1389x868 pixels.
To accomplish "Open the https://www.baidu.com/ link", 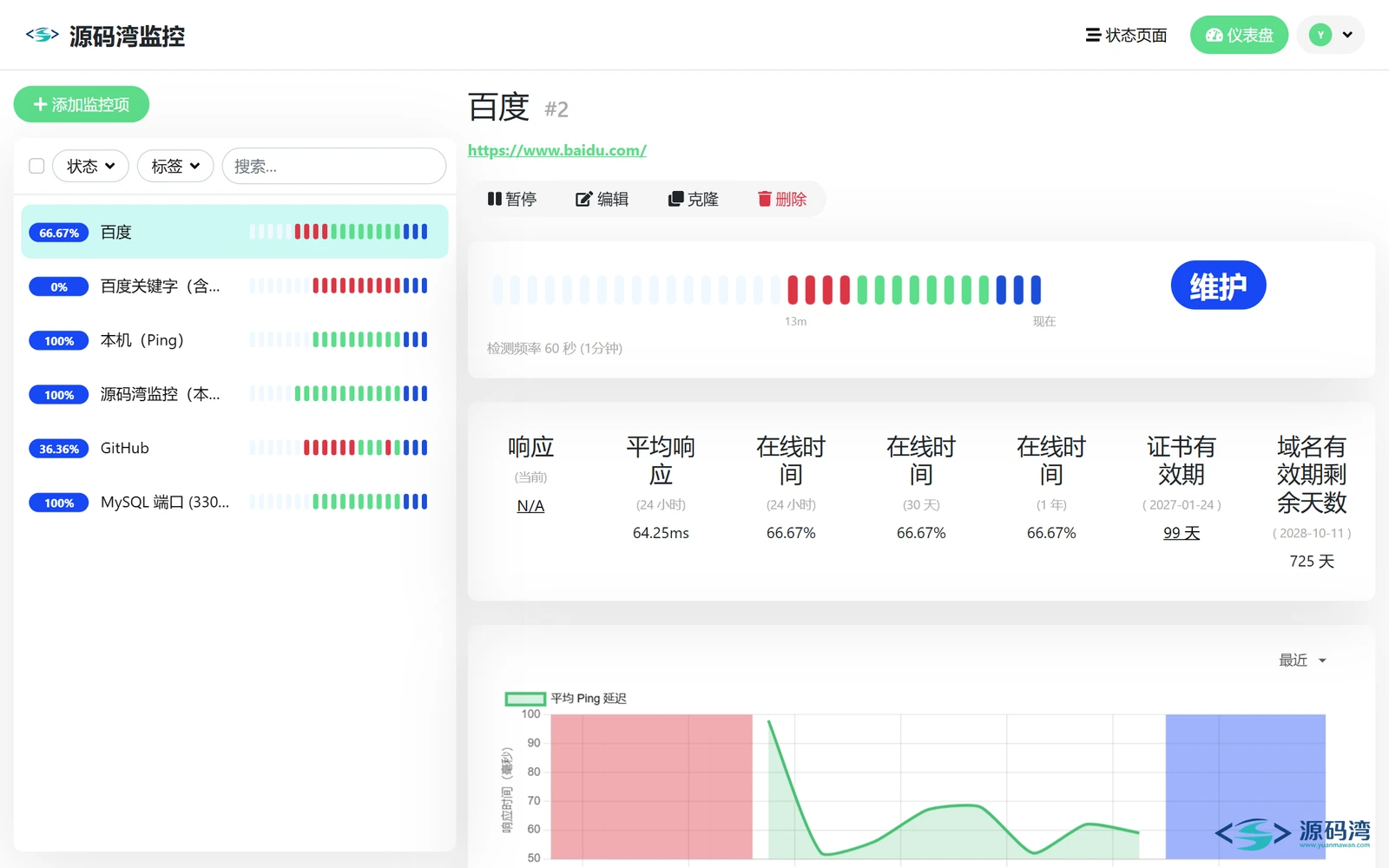I will click(x=557, y=150).
